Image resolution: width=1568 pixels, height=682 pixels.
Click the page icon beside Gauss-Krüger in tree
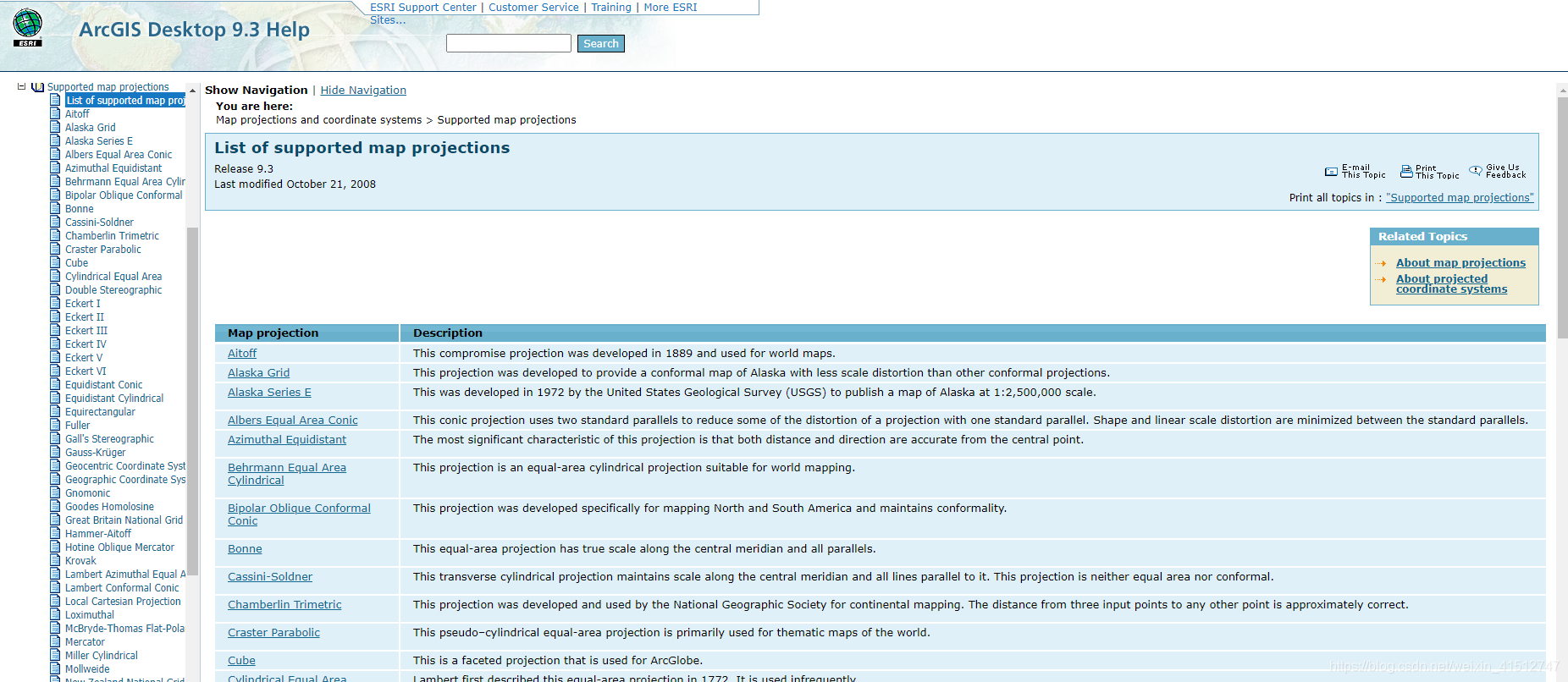point(55,452)
